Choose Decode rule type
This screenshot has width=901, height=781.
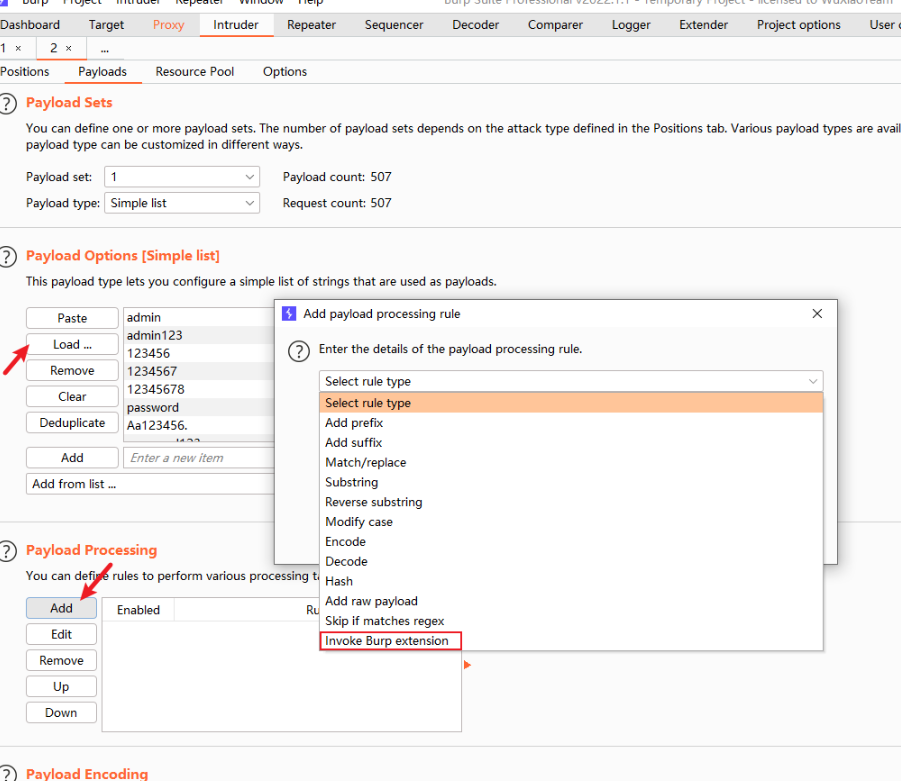click(571, 561)
